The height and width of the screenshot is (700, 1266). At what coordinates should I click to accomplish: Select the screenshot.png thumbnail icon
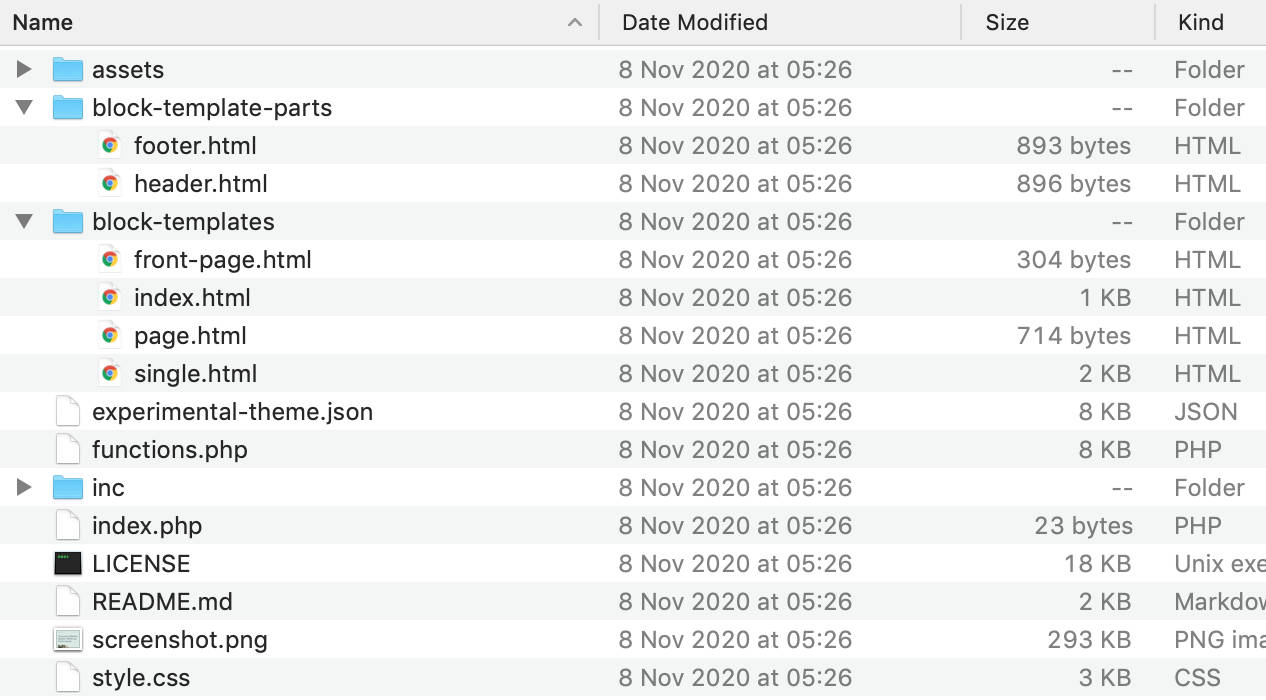pyautogui.click(x=68, y=640)
